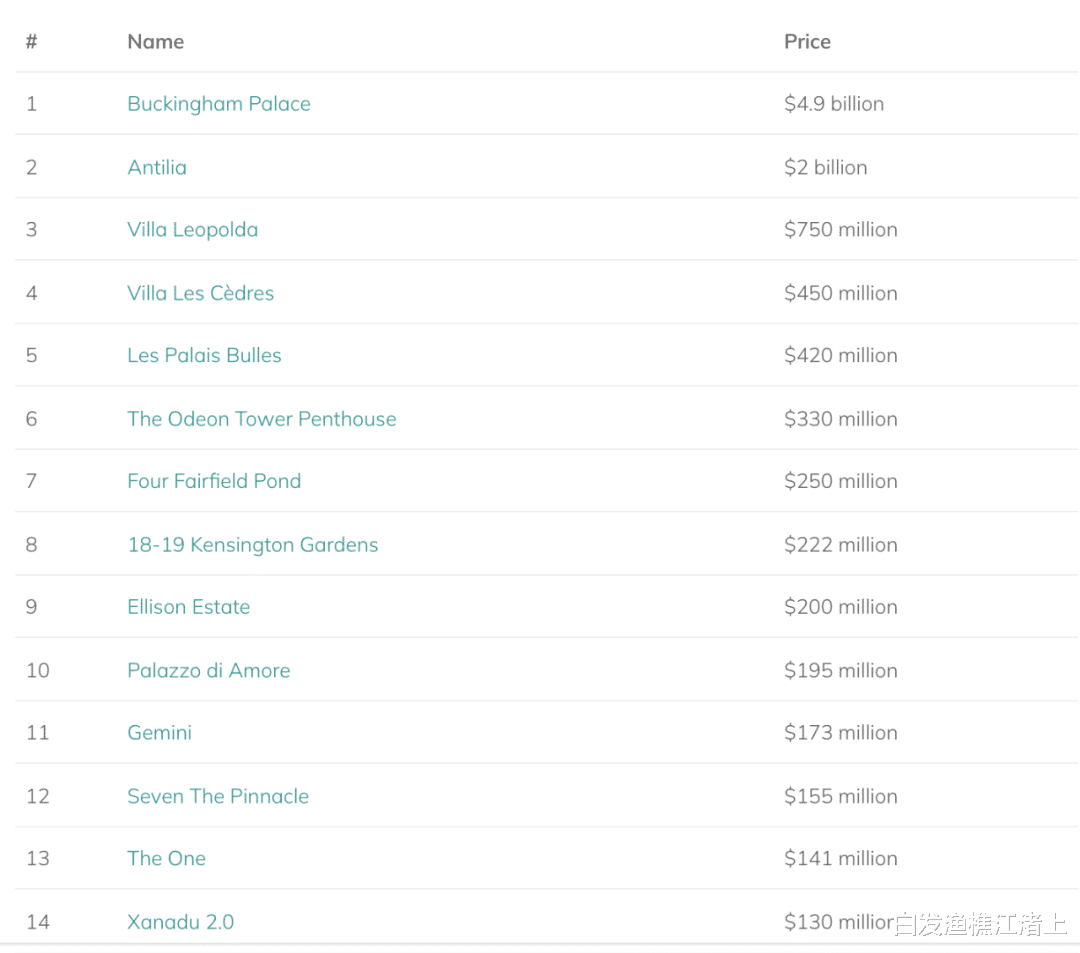The height and width of the screenshot is (953, 1080).
Task: Click the # rank column header
Action: pyautogui.click(x=32, y=41)
